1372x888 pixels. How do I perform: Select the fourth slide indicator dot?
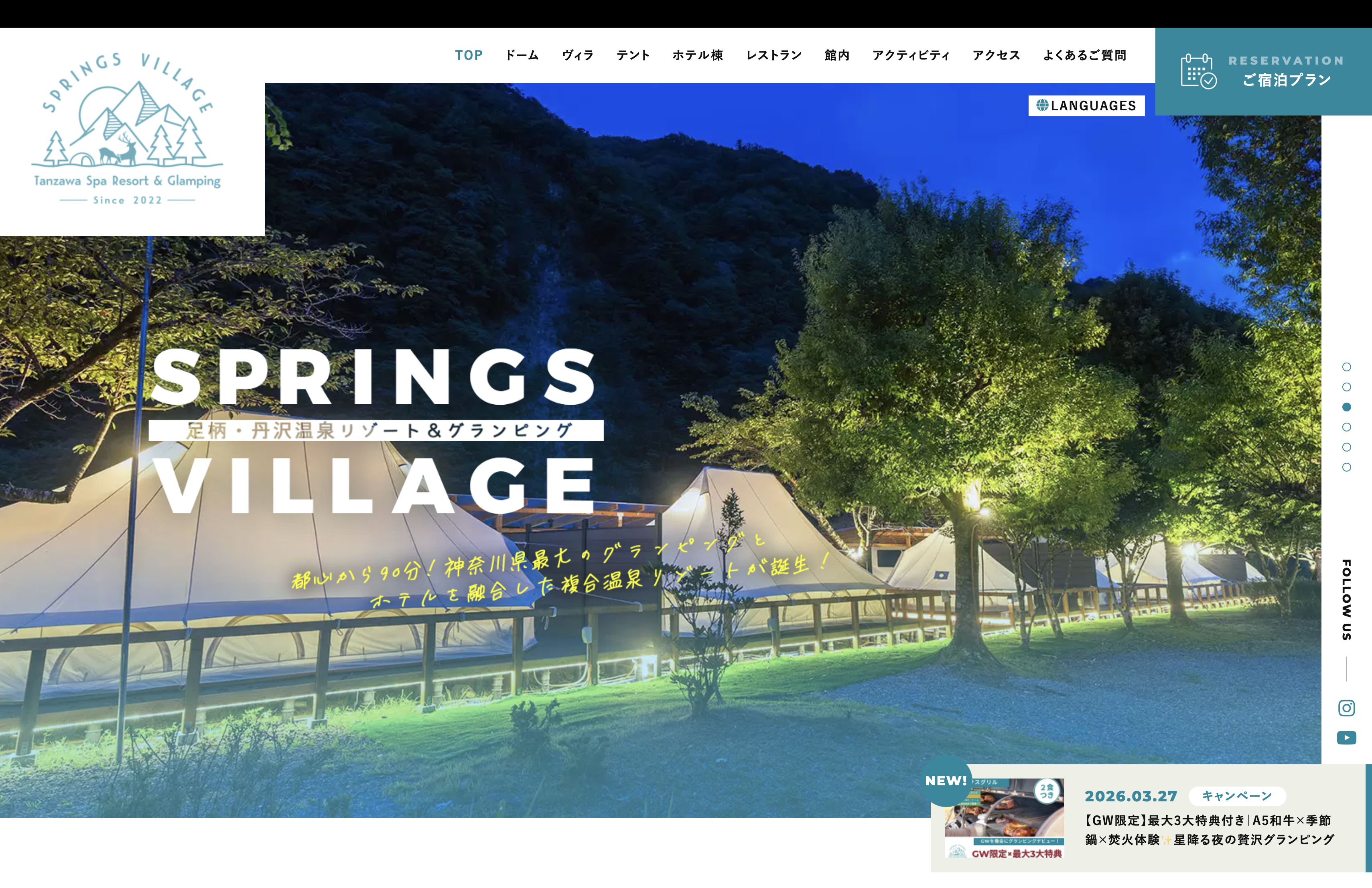click(1347, 427)
